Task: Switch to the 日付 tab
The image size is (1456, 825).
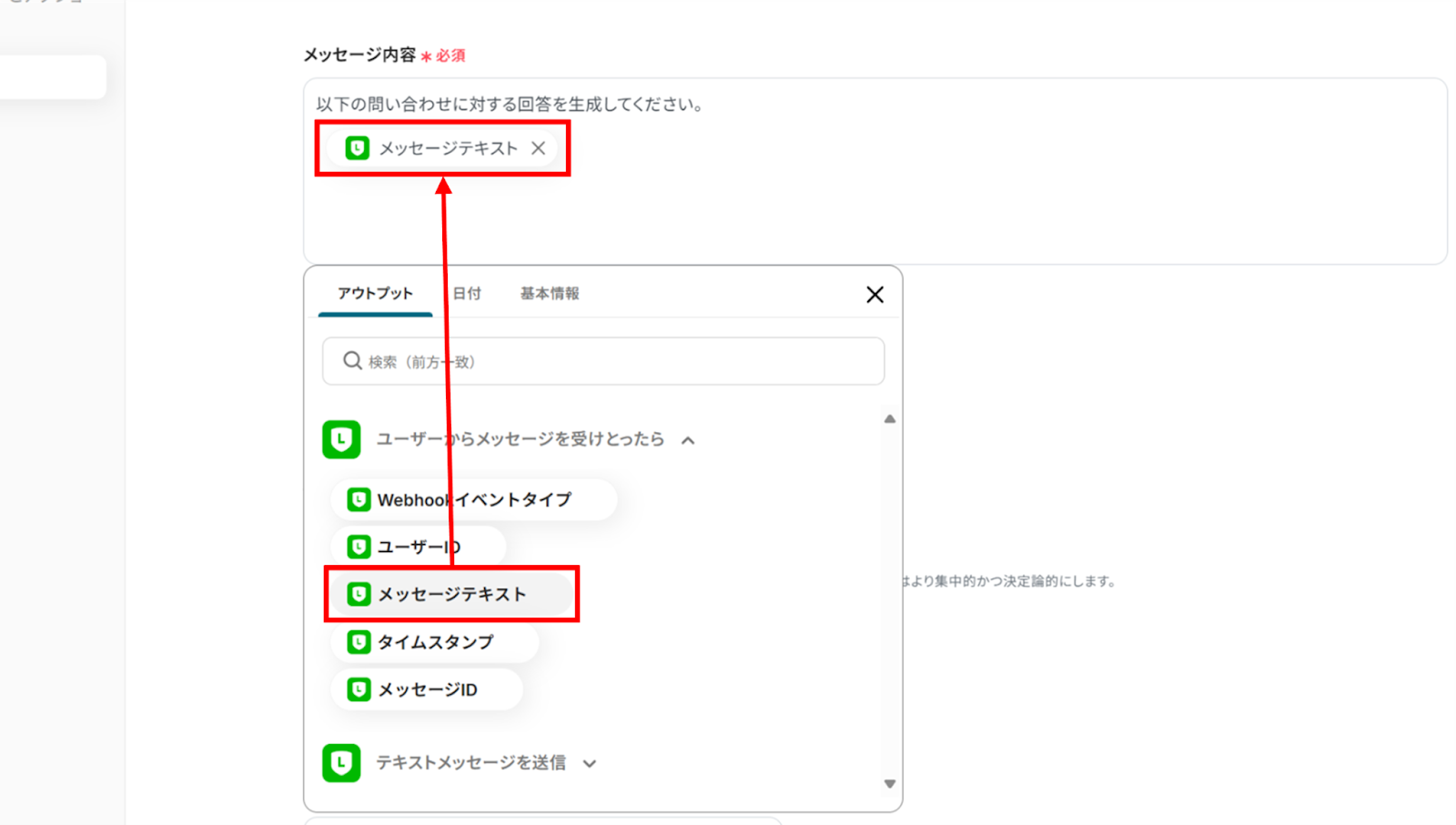Action: pos(467,293)
